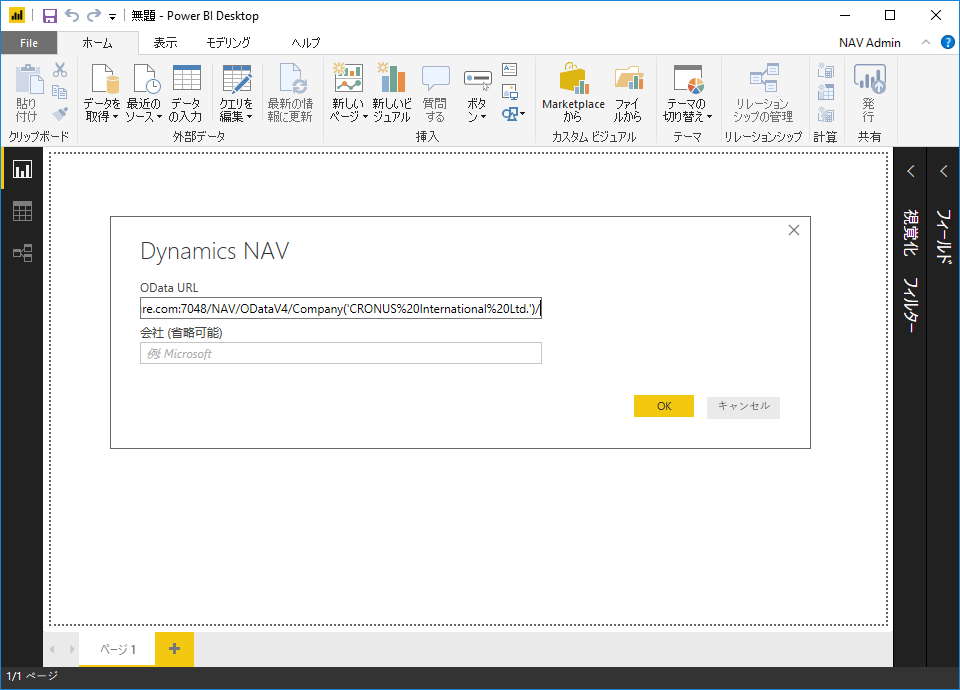
Task: Select the ヘルプ ribbon tab
Action: pos(306,43)
